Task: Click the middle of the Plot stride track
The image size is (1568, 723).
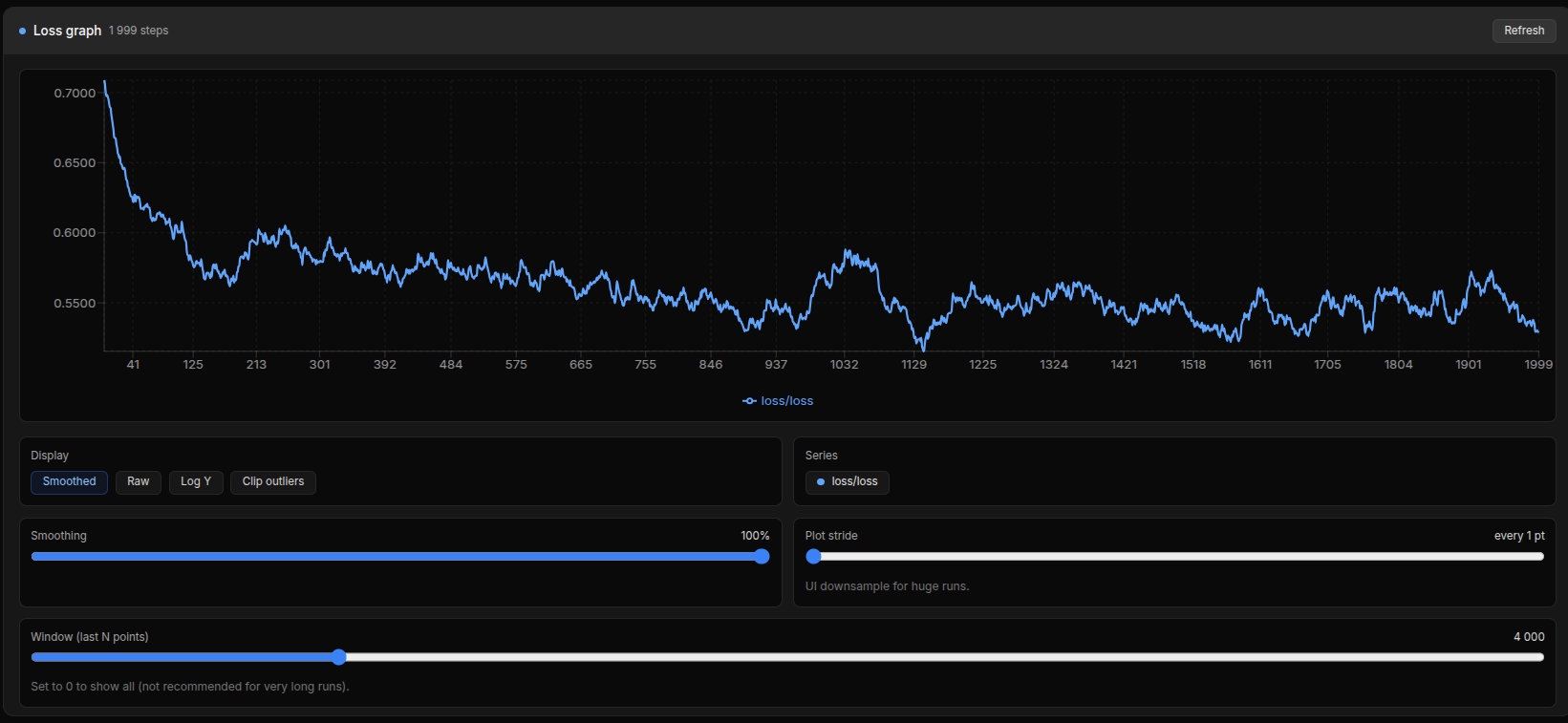Action: [1174, 557]
